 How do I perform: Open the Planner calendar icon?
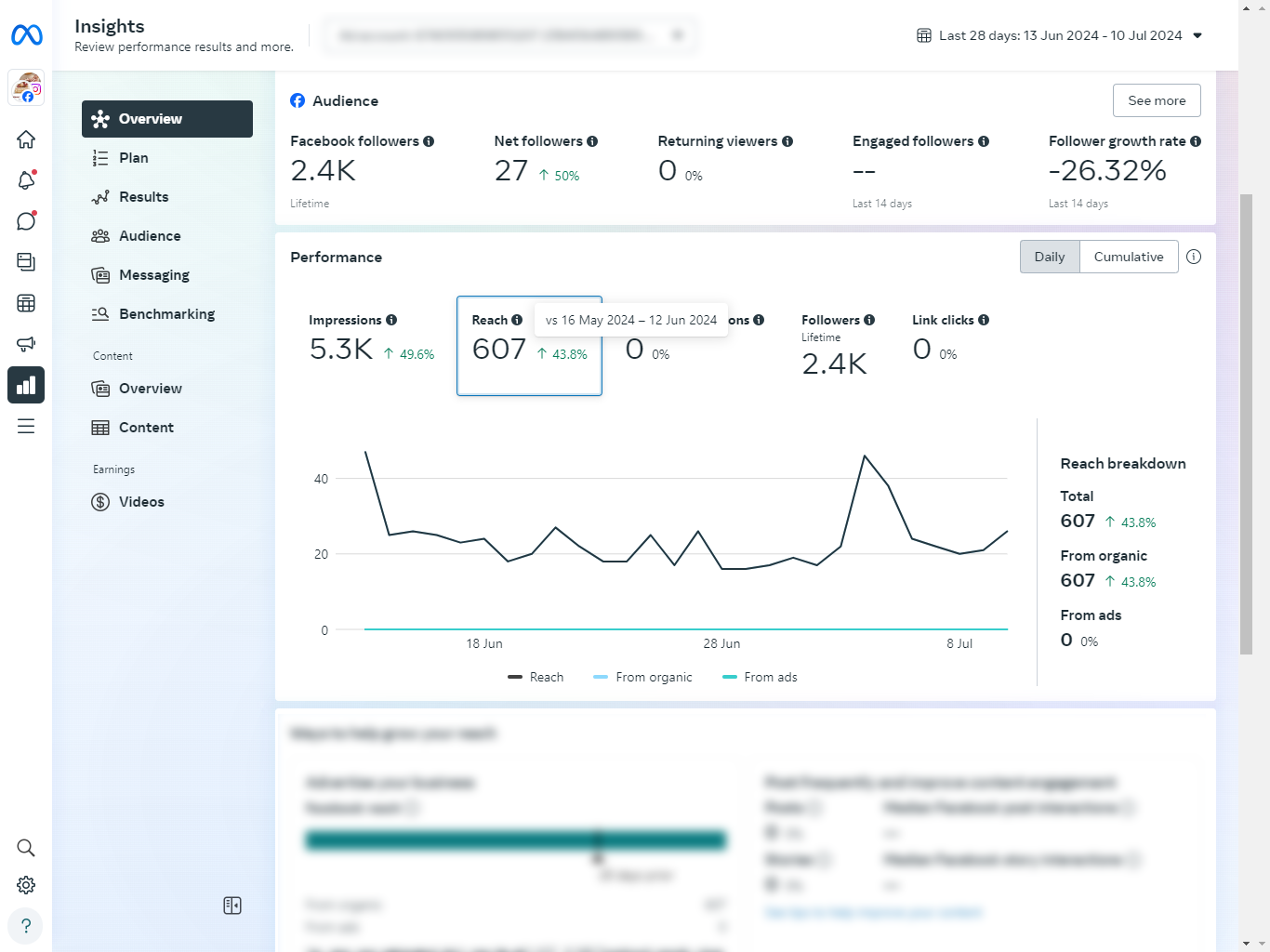coord(26,303)
